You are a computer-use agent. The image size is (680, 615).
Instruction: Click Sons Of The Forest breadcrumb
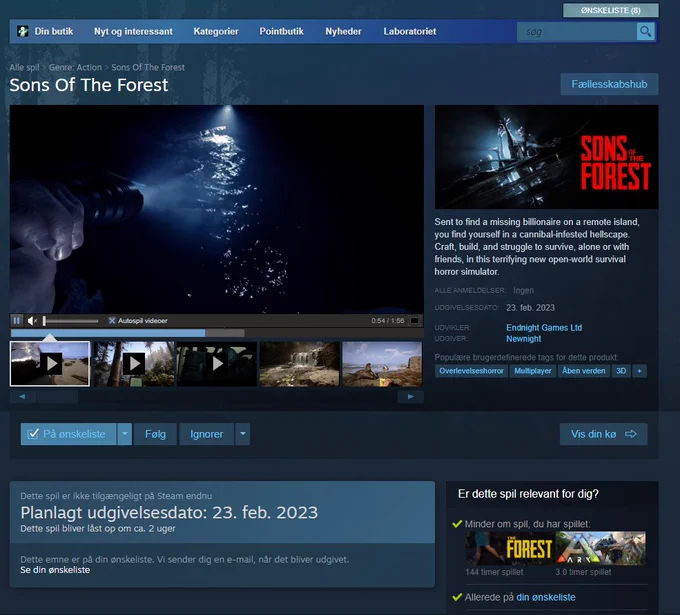(x=148, y=67)
